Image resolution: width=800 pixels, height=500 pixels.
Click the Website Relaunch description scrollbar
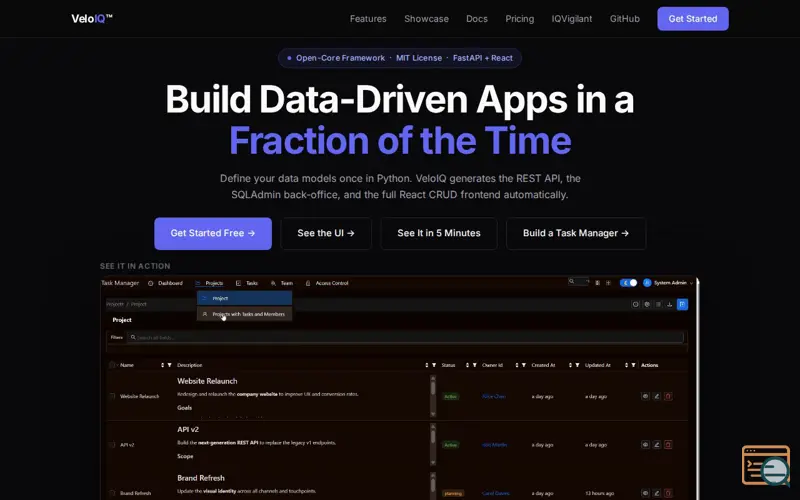click(433, 396)
